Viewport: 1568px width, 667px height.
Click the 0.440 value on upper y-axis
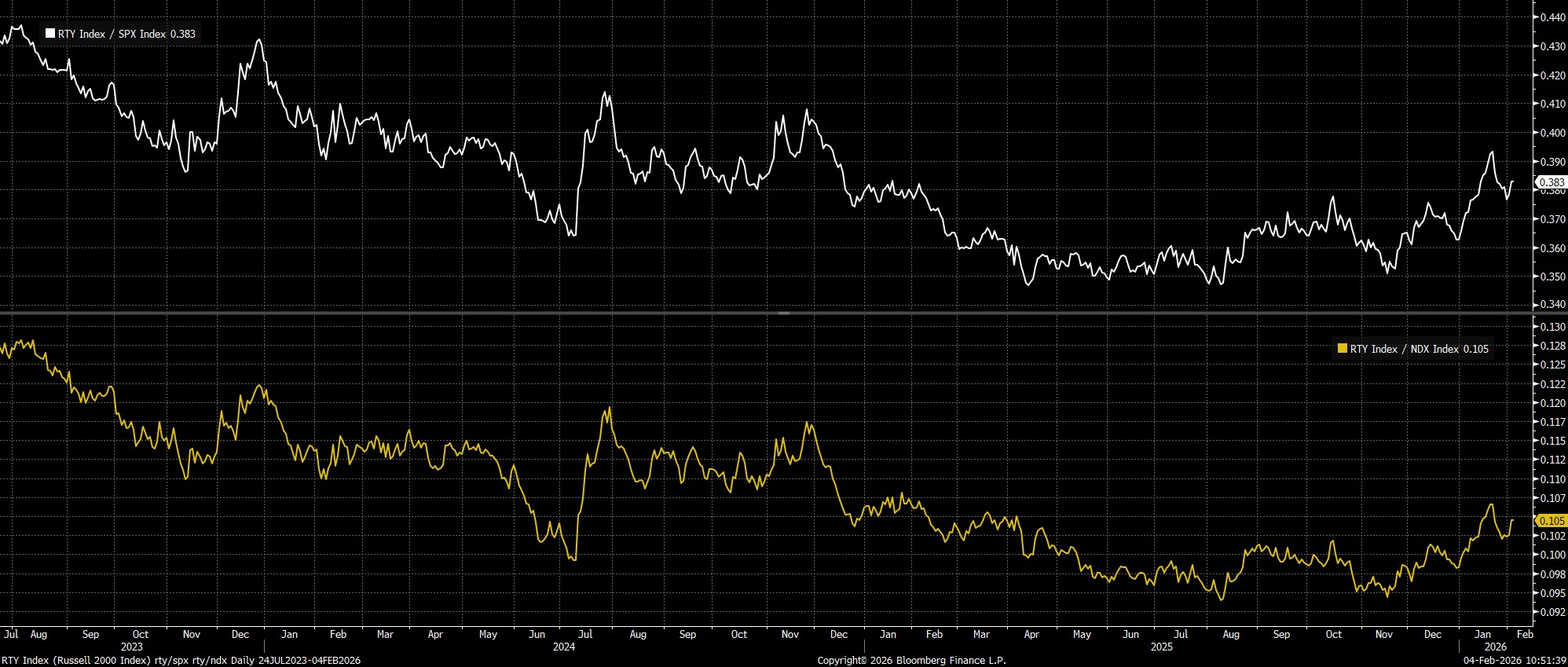click(1551, 17)
